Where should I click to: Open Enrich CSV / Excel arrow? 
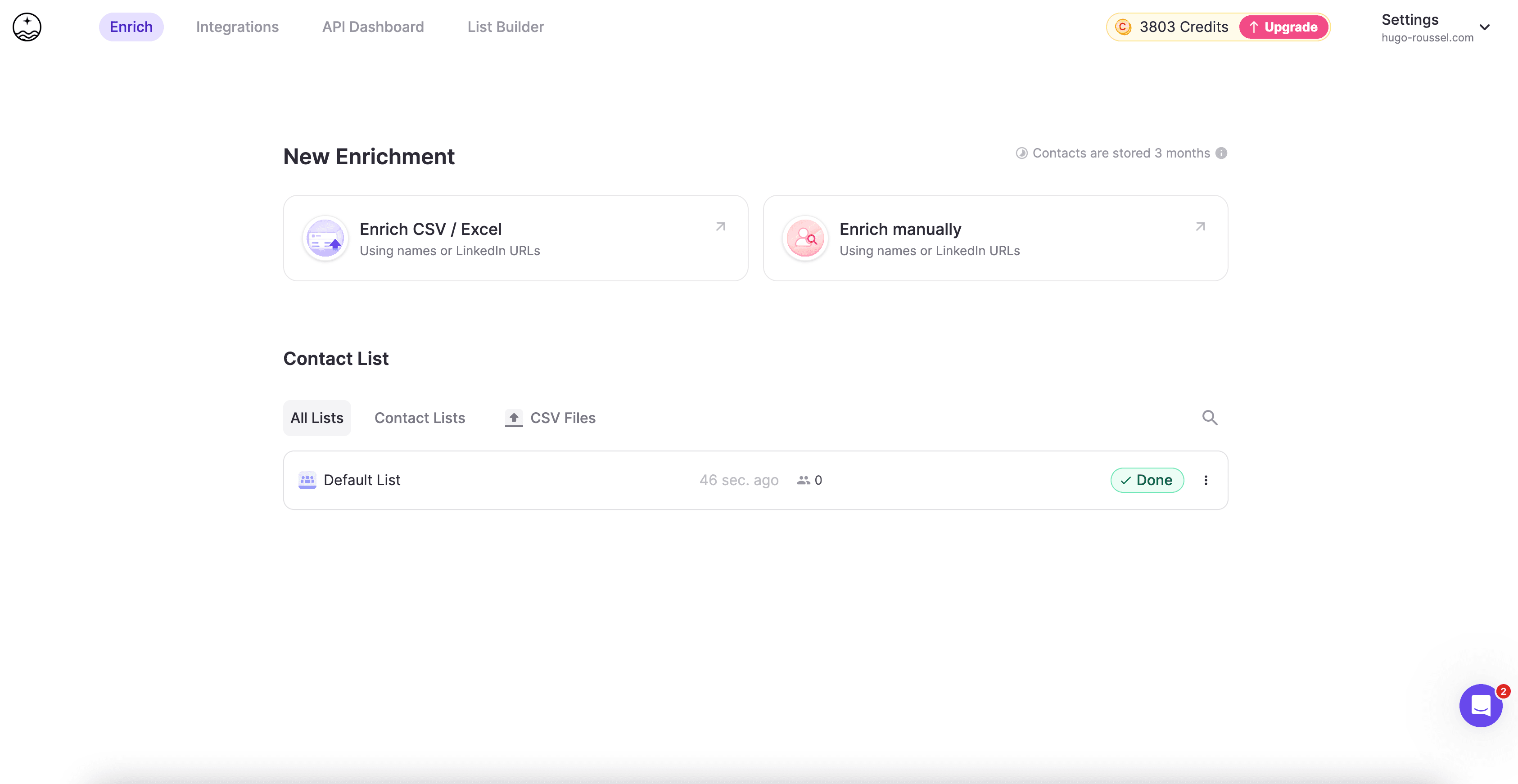click(x=721, y=227)
